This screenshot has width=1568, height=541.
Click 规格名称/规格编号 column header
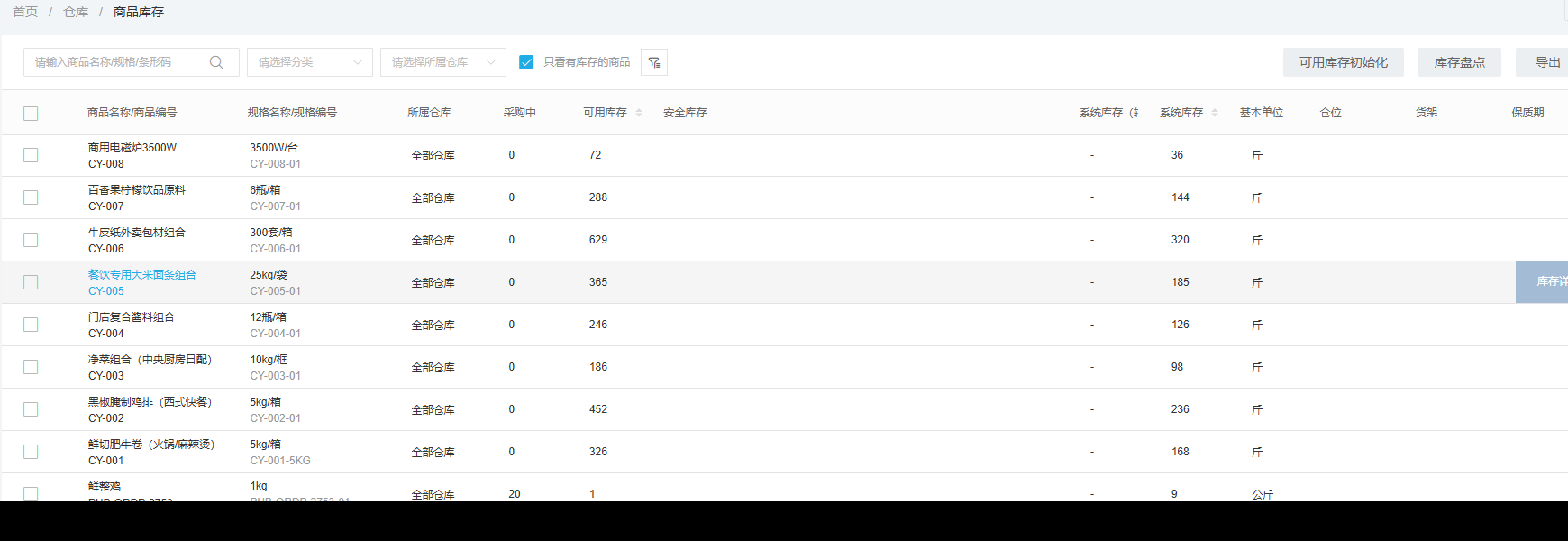(x=293, y=113)
